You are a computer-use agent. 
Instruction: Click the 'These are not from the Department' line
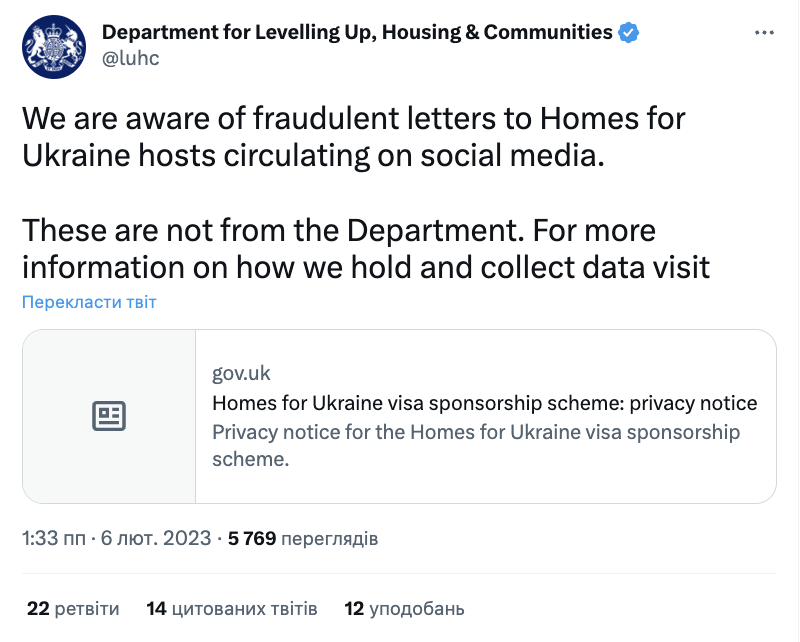pos(338,230)
